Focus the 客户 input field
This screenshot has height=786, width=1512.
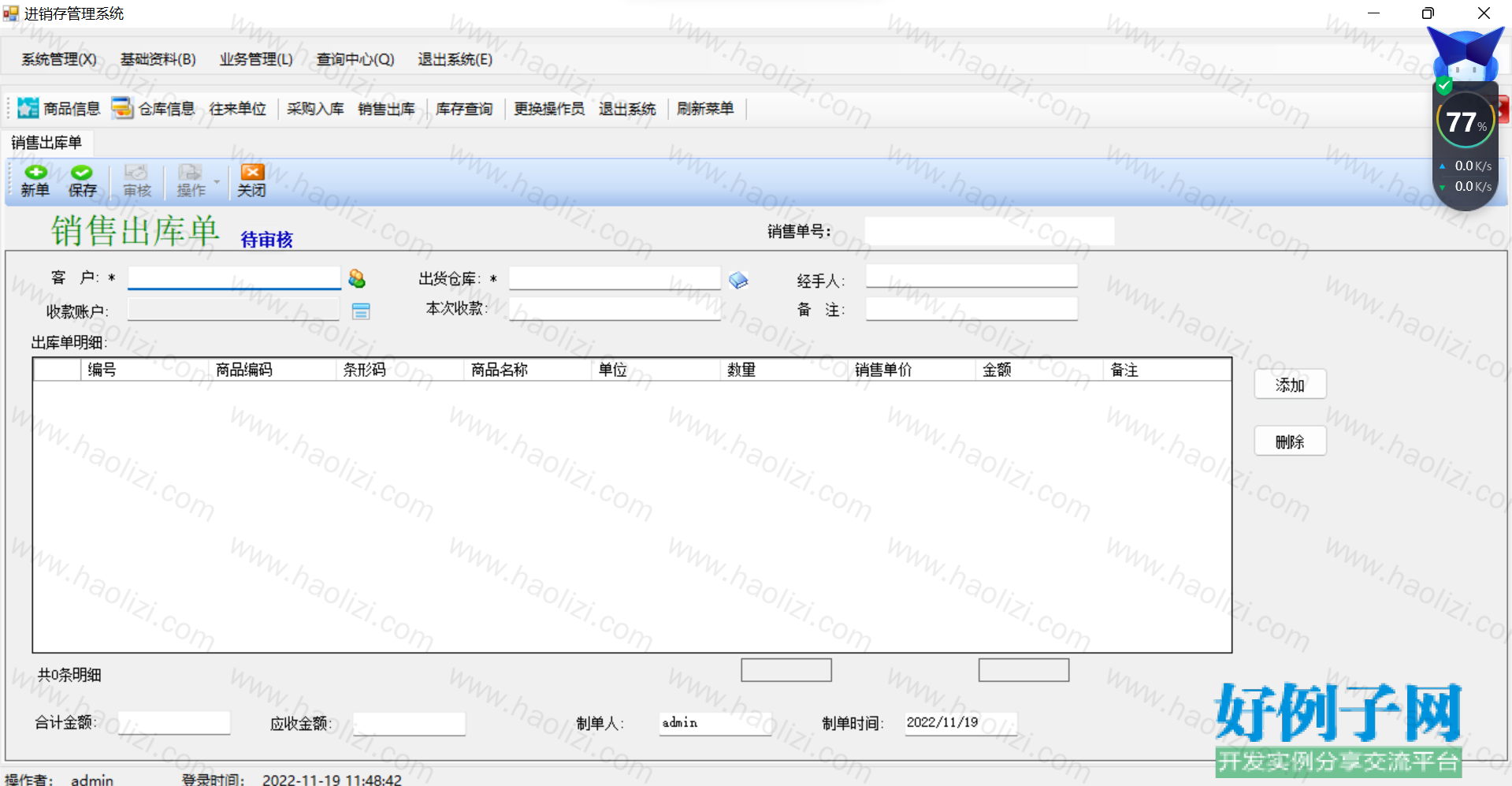point(234,278)
